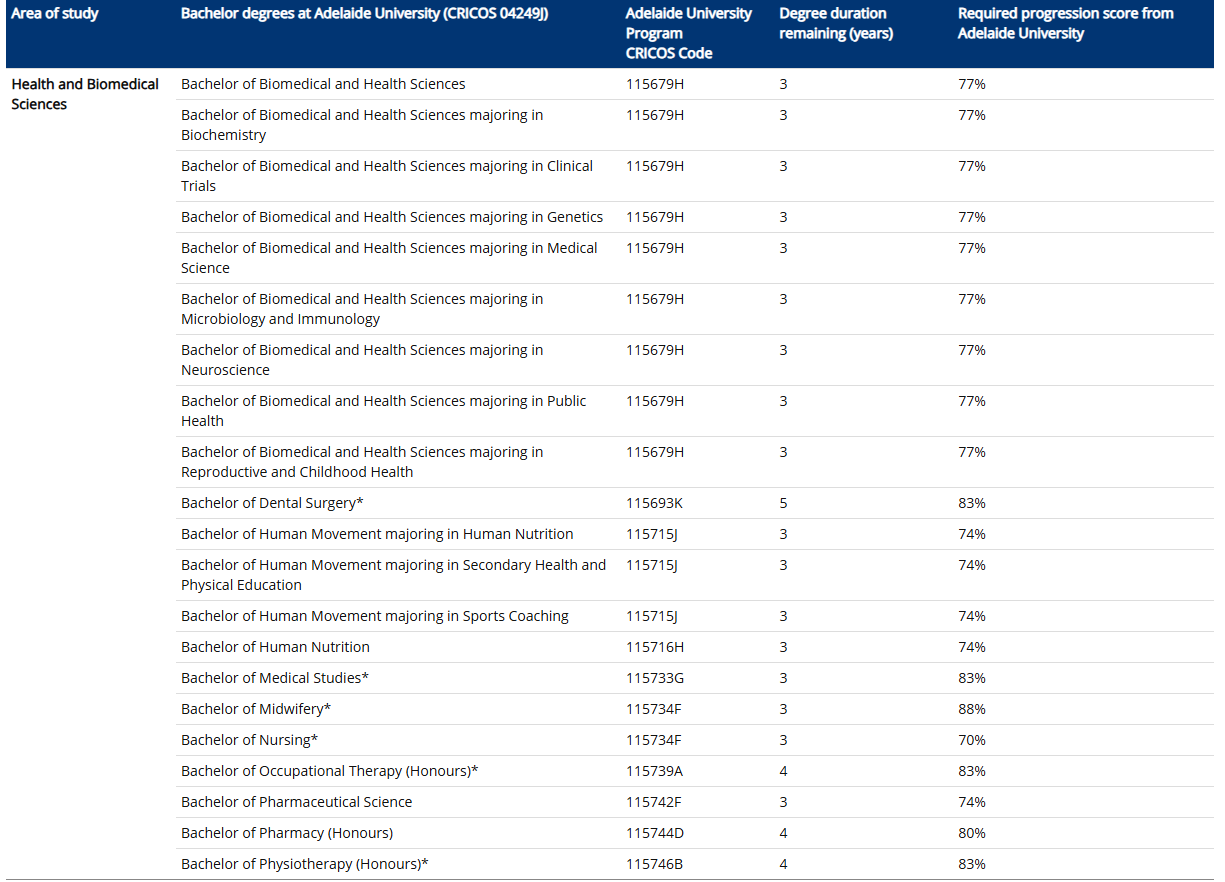Click the "Degree duration remaining (years)" header

click(836, 24)
